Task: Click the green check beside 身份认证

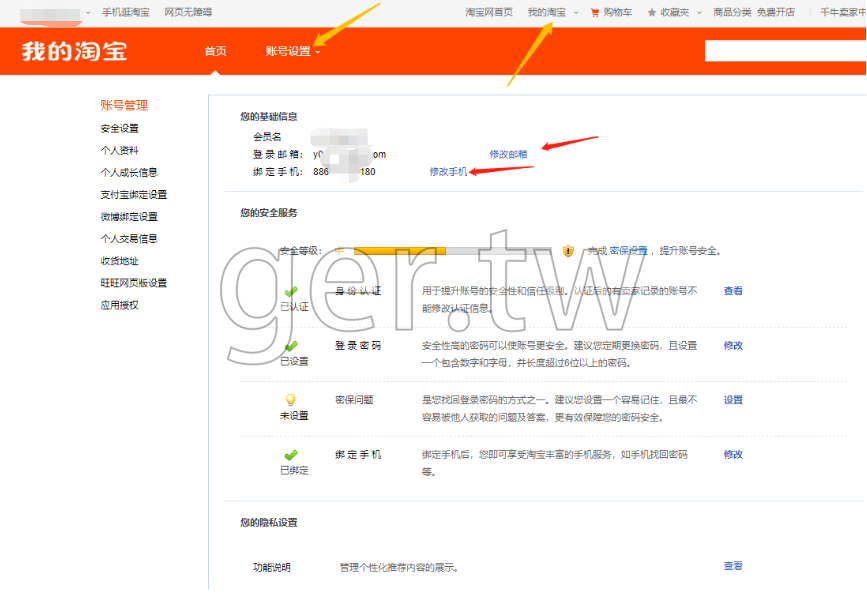Action: [x=291, y=291]
